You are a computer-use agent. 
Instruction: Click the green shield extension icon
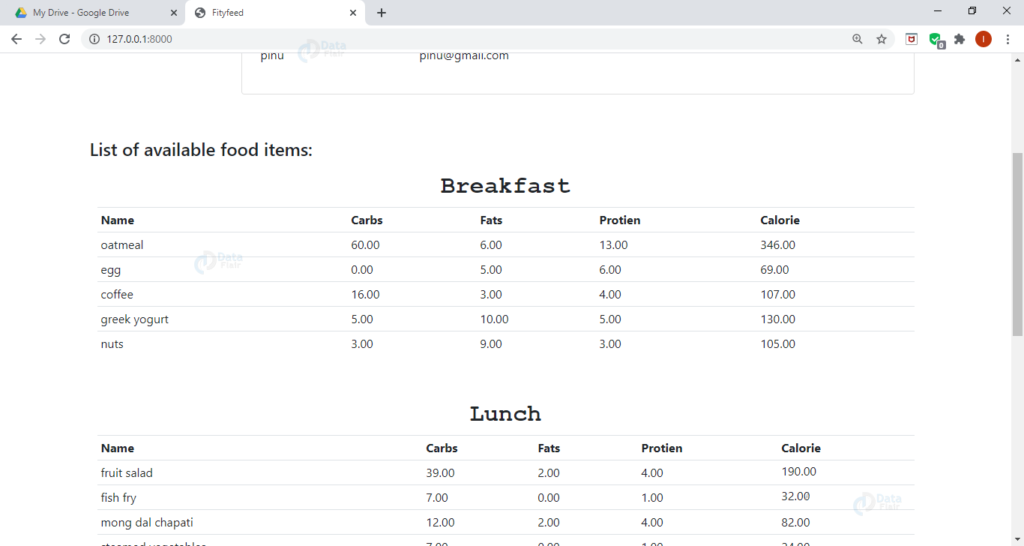(x=935, y=40)
